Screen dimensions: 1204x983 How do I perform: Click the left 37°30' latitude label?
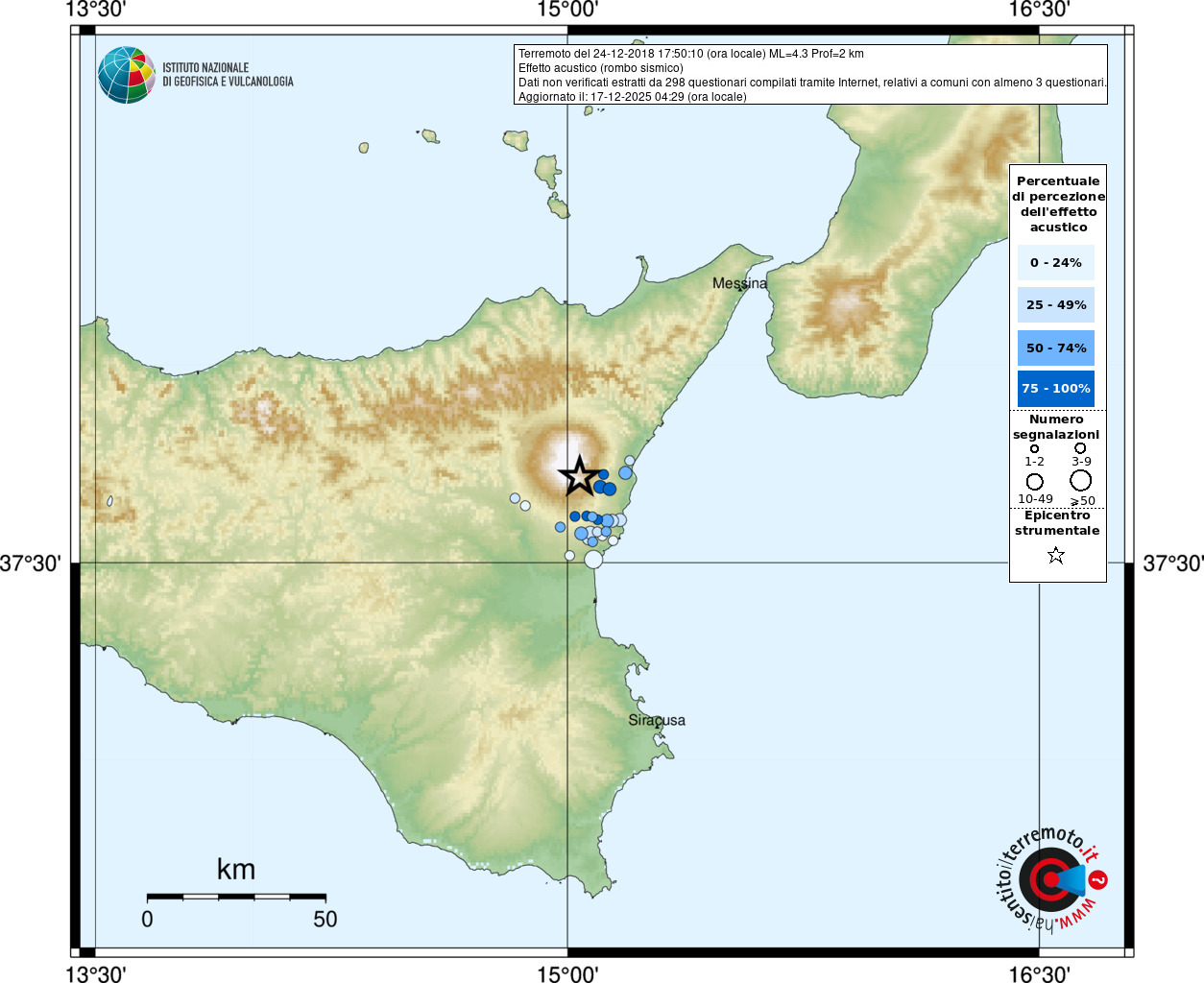[31, 563]
